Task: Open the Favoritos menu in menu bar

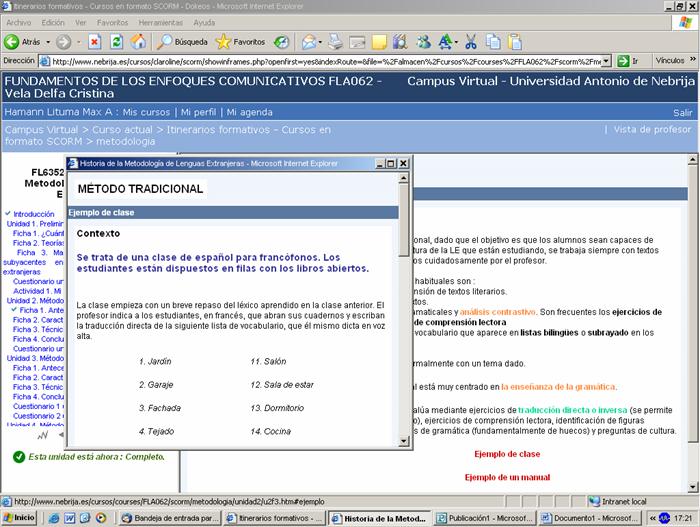Action: click(x=112, y=22)
